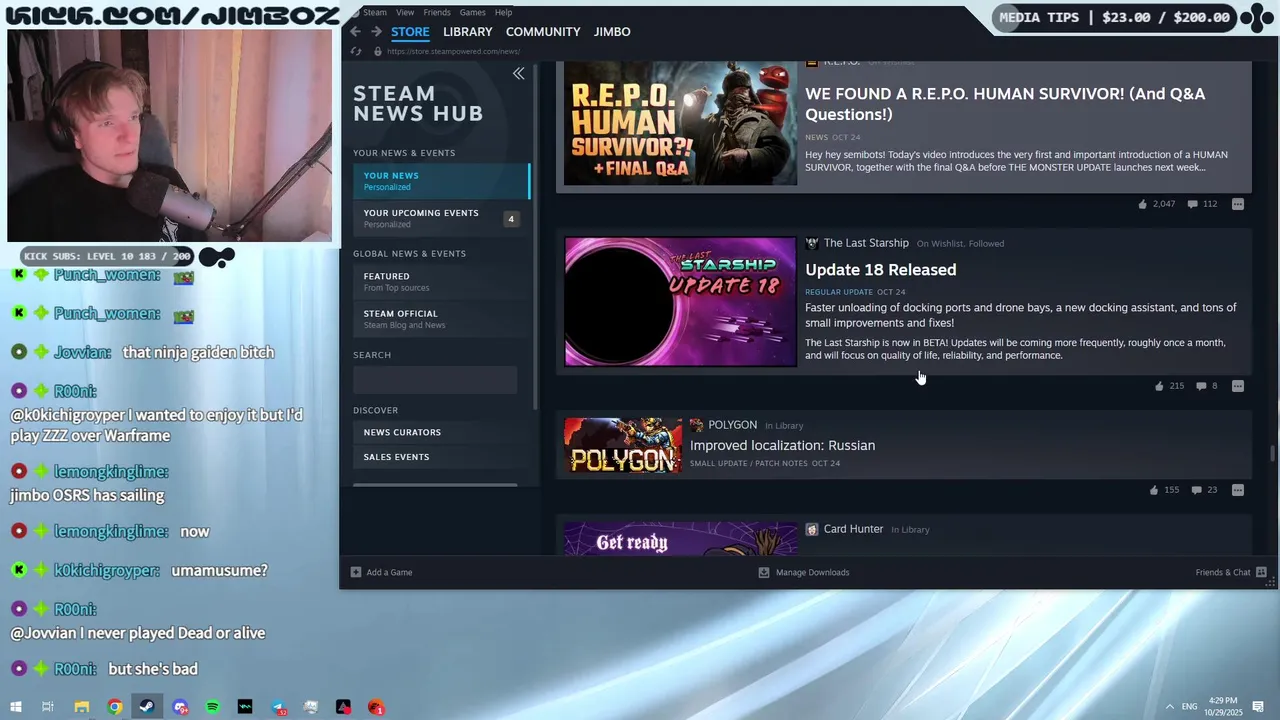Screen dimensions: 1280x720
Task: Select Your Upcoming Events
Action: point(441,218)
